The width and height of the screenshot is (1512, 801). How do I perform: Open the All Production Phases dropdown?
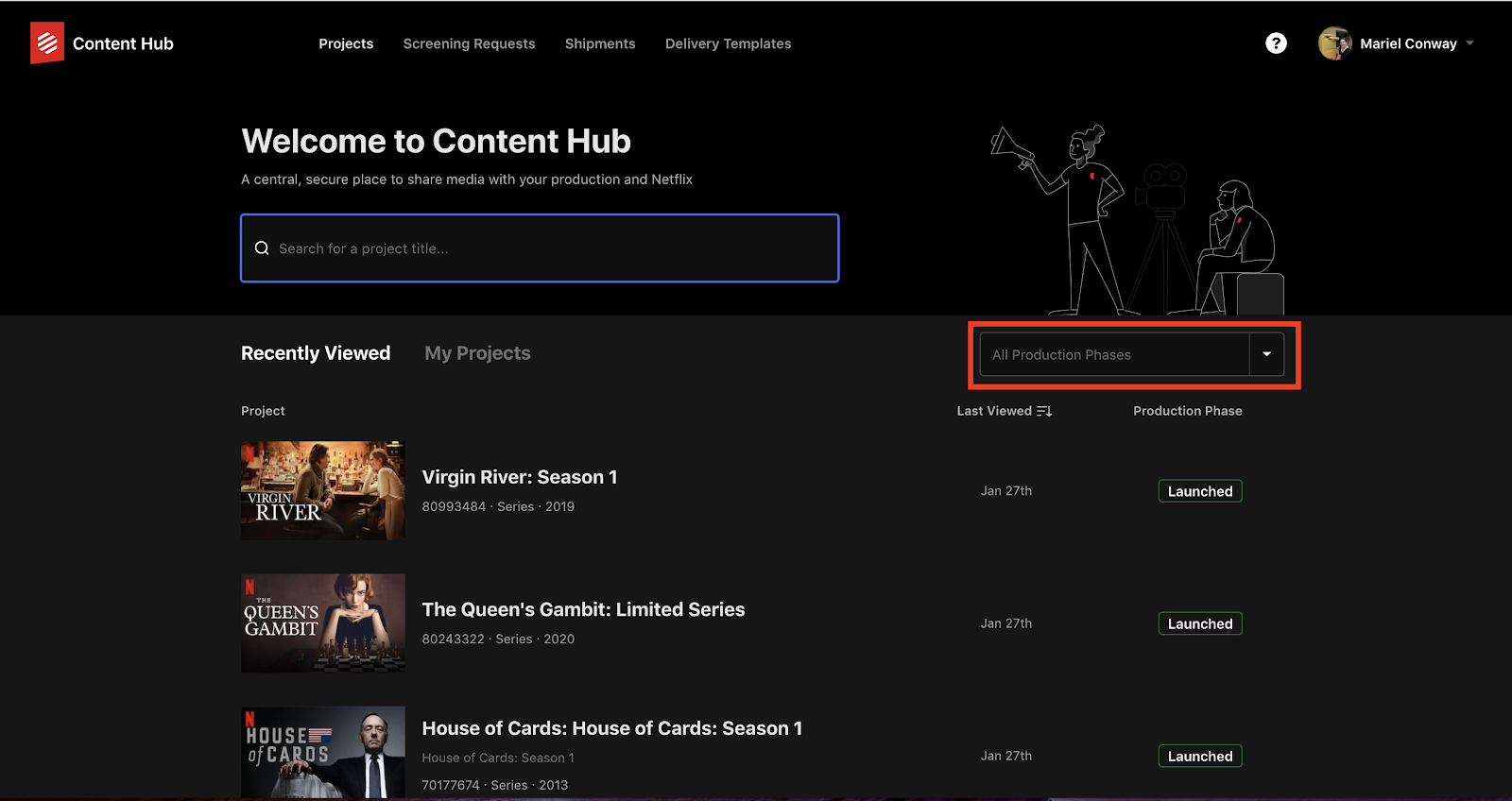coord(1132,355)
